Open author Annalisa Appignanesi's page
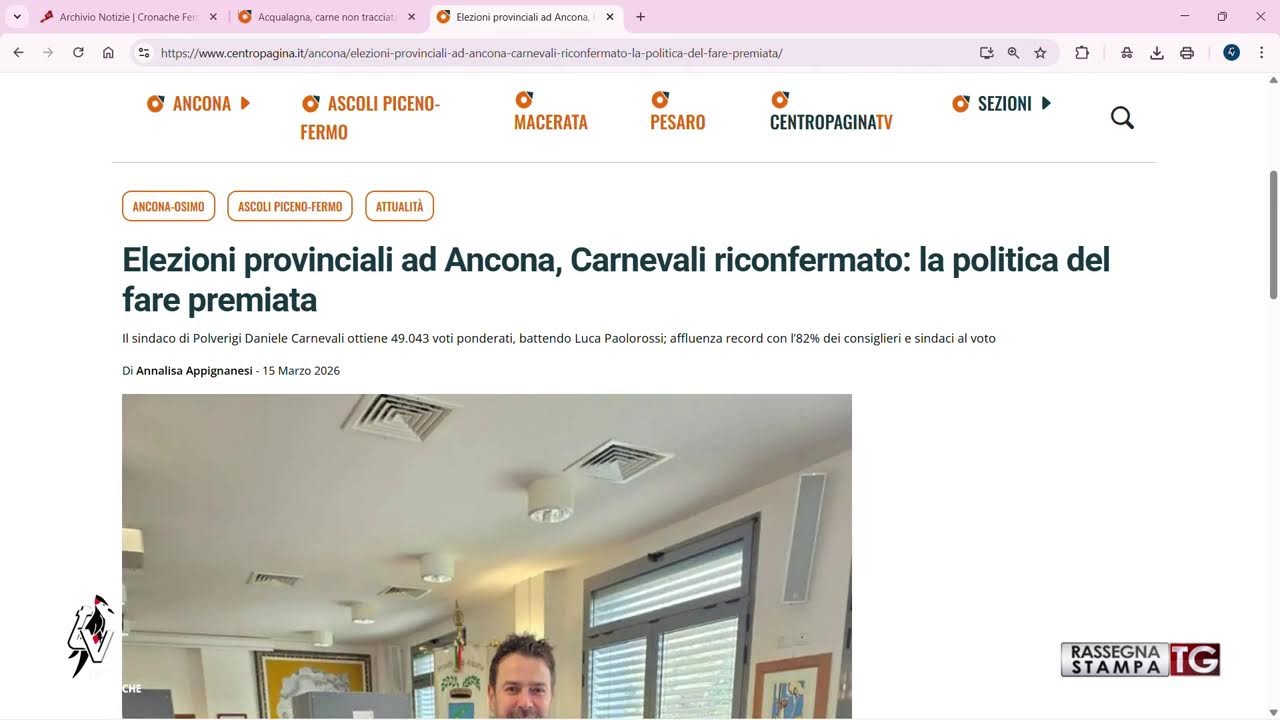 point(194,370)
